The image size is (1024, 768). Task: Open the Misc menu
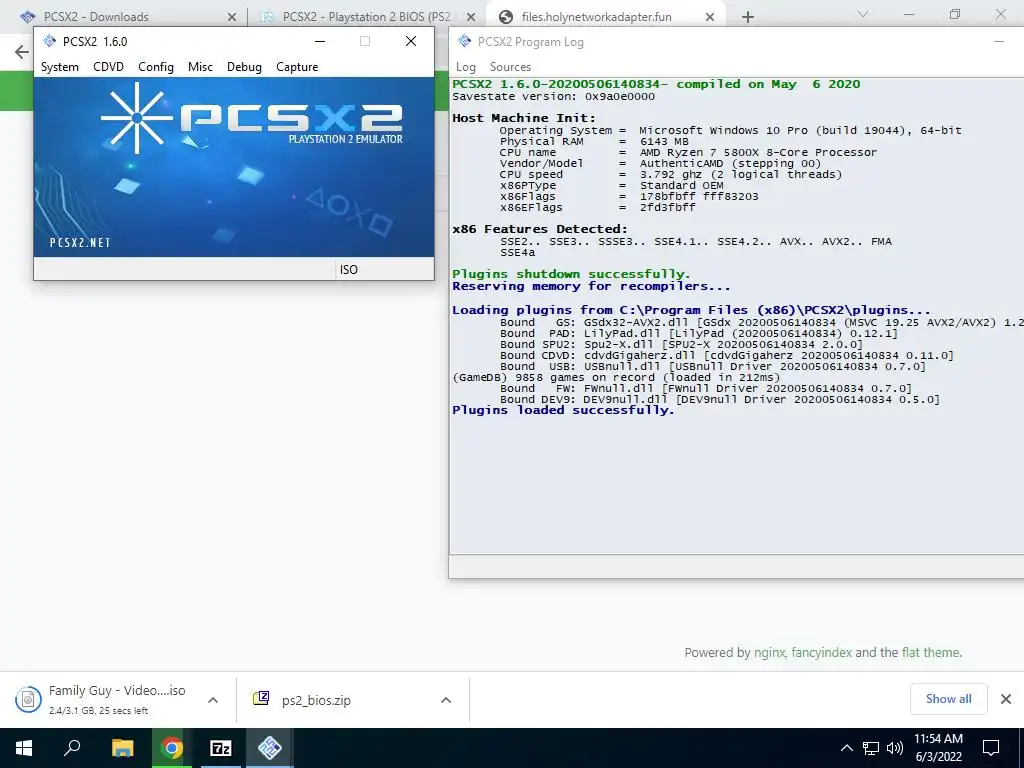200,67
